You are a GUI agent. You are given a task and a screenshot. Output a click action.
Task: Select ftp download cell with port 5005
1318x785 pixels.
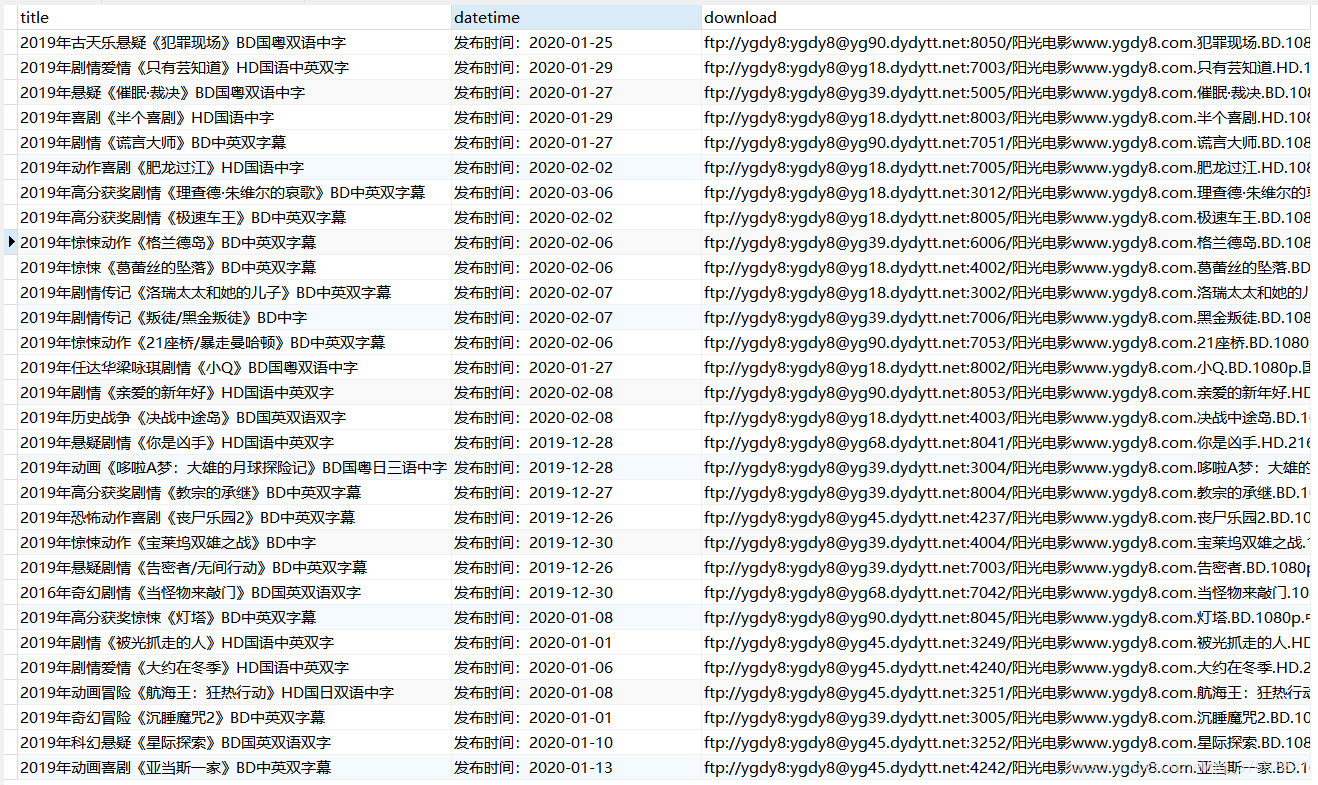coord(1006,92)
